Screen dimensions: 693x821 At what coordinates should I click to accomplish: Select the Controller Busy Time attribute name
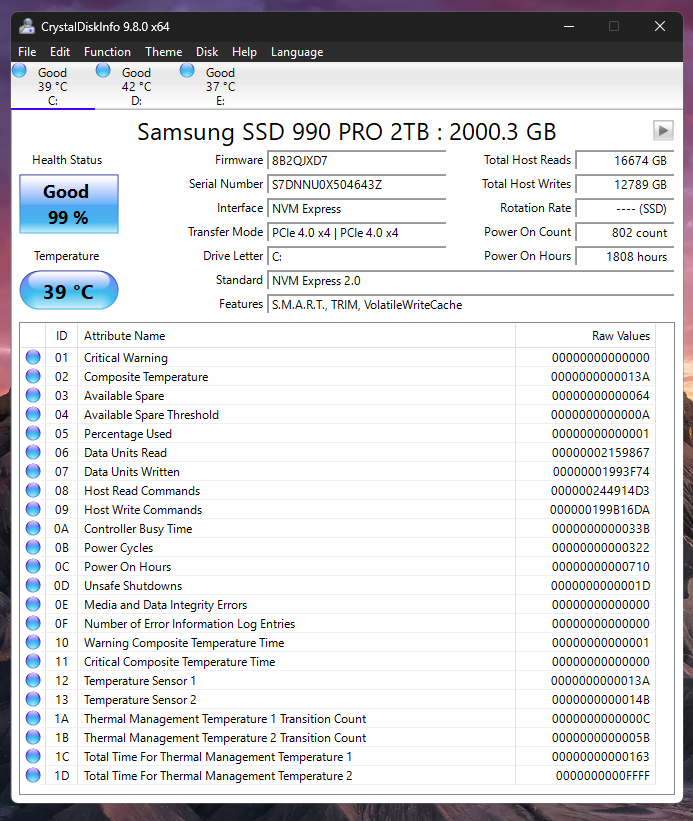pos(138,529)
